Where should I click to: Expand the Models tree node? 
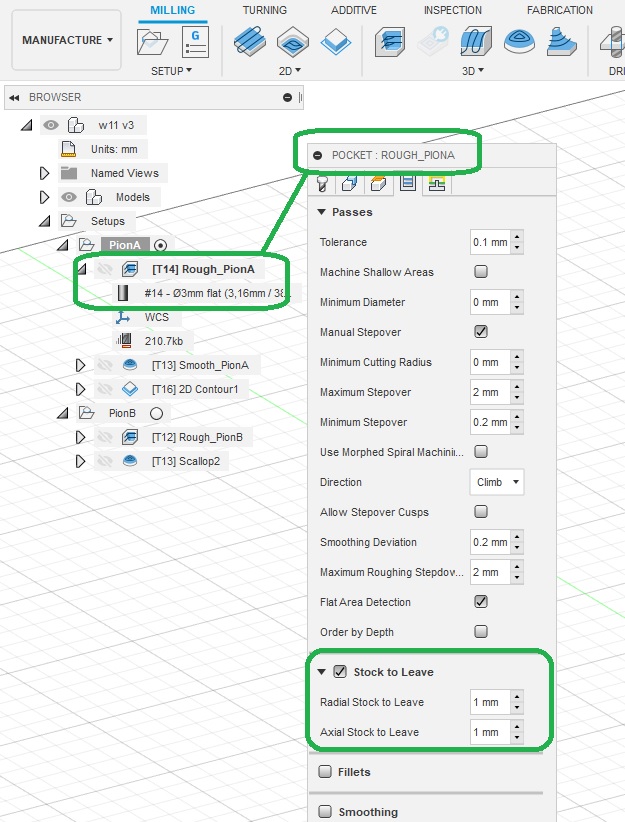[45, 197]
